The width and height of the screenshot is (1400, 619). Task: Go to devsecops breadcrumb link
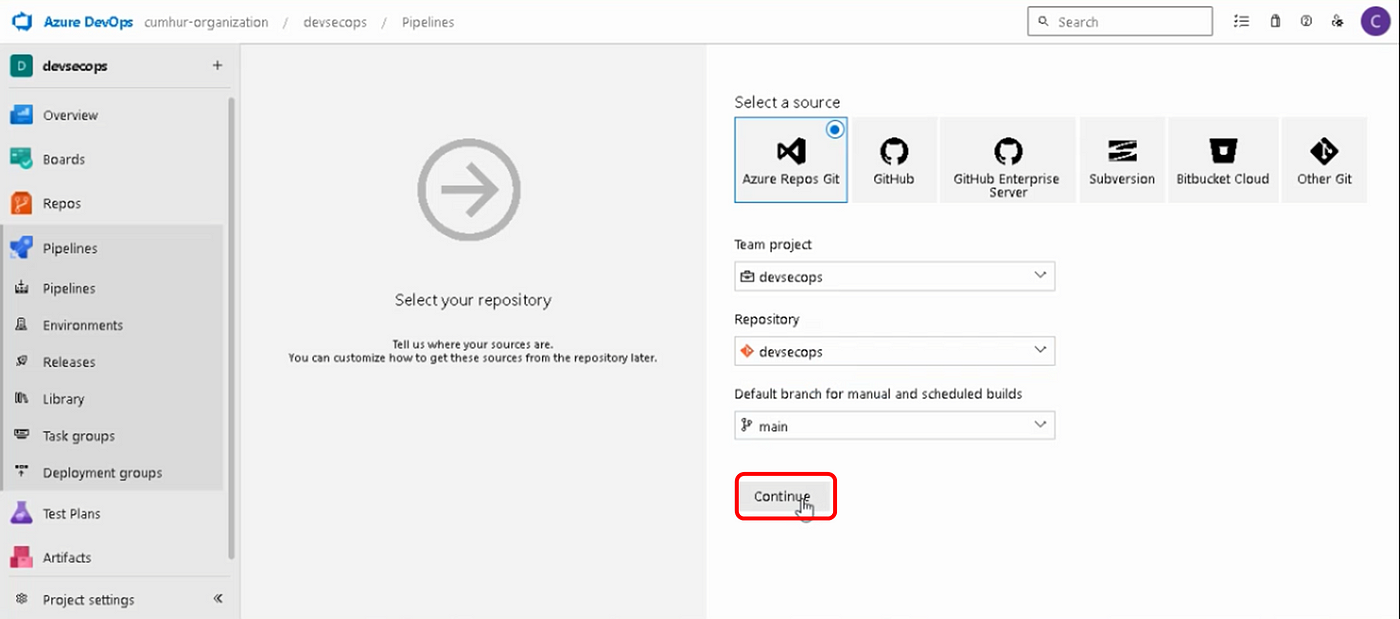click(x=335, y=22)
